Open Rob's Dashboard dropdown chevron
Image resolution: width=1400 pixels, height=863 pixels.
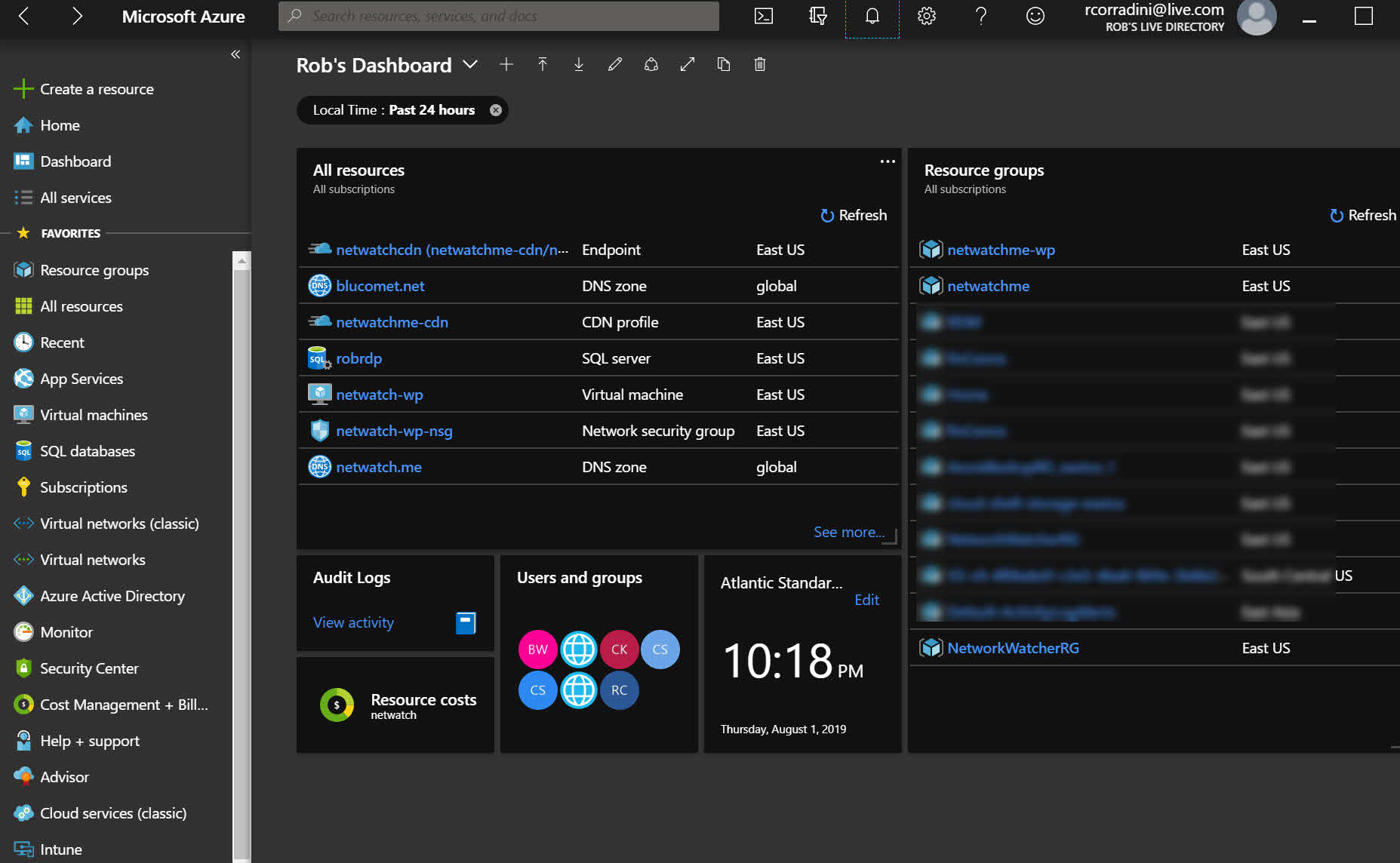(470, 65)
